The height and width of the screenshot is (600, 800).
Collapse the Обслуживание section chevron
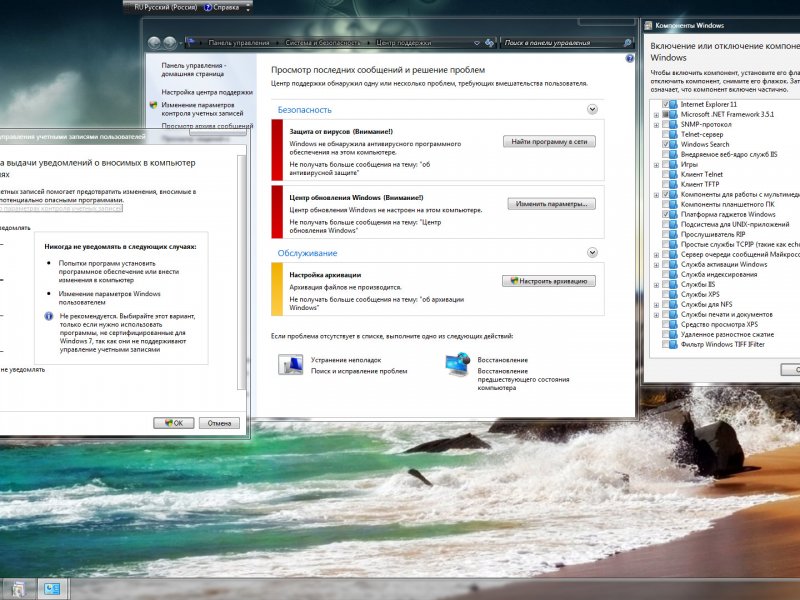592,253
